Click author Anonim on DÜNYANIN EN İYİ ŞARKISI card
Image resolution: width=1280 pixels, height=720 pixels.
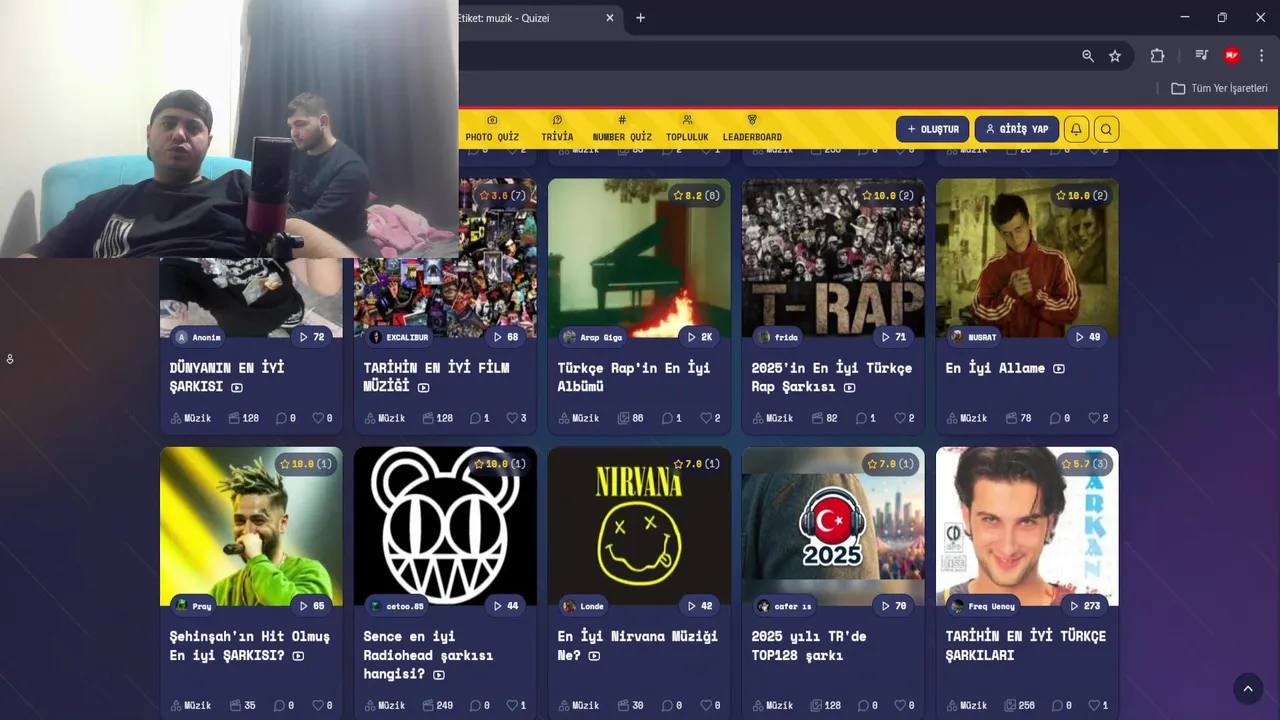click(198, 337)
